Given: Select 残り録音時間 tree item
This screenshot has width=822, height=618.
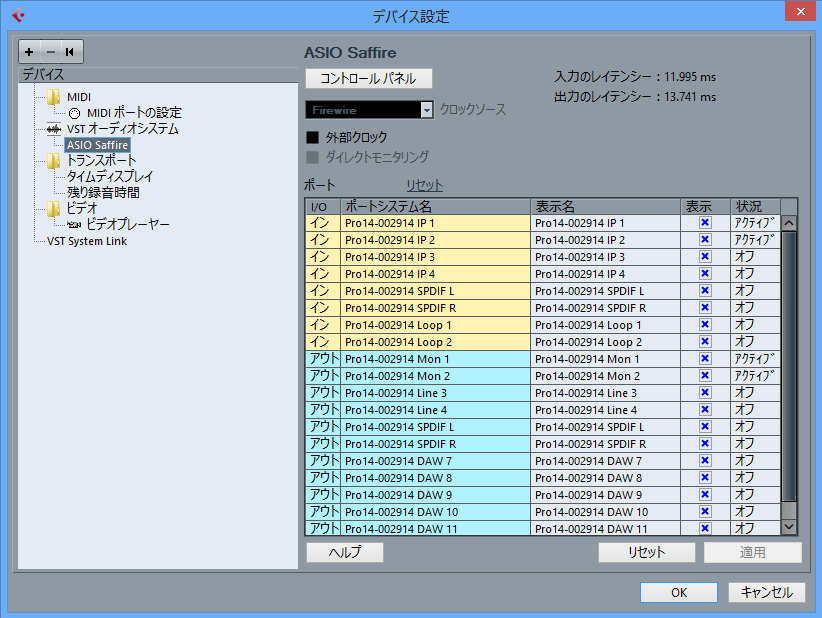Looking at the screenshot, I should pyautogui.click(x=103, y=193).
